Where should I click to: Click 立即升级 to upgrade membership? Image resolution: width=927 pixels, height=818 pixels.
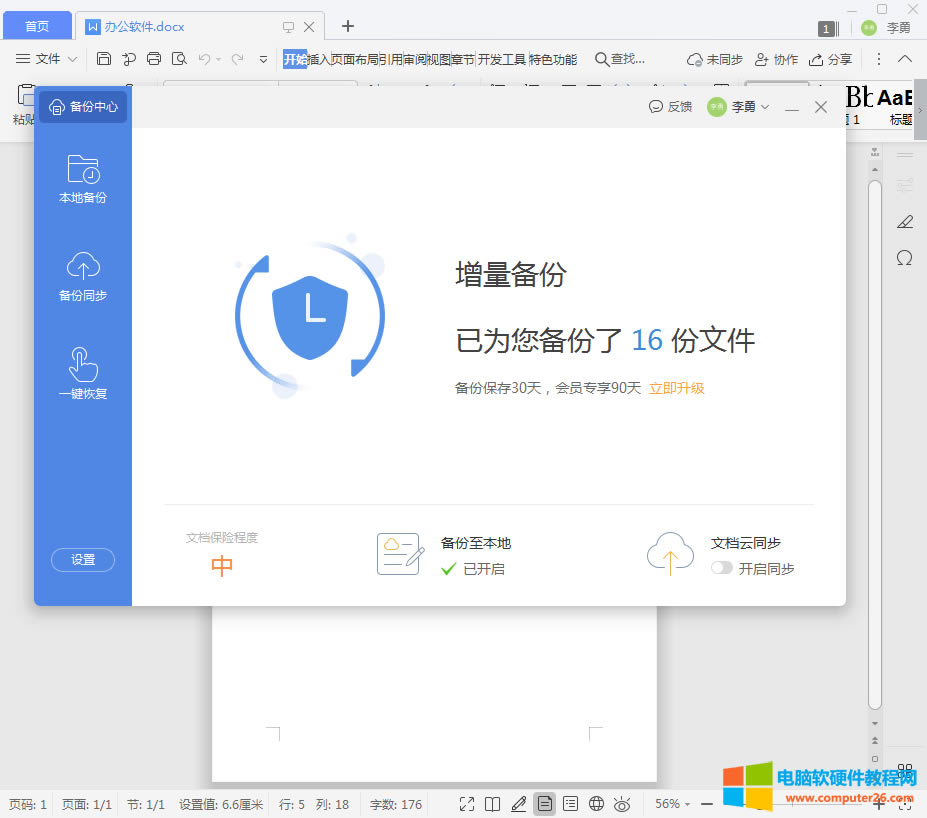tap(677, 388)
